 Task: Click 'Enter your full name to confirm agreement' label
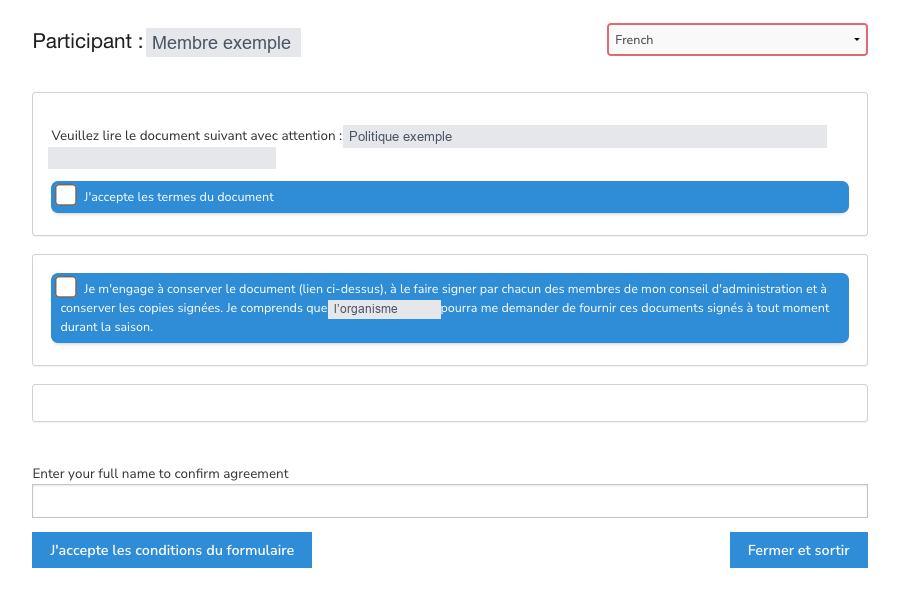coord(160,474)
